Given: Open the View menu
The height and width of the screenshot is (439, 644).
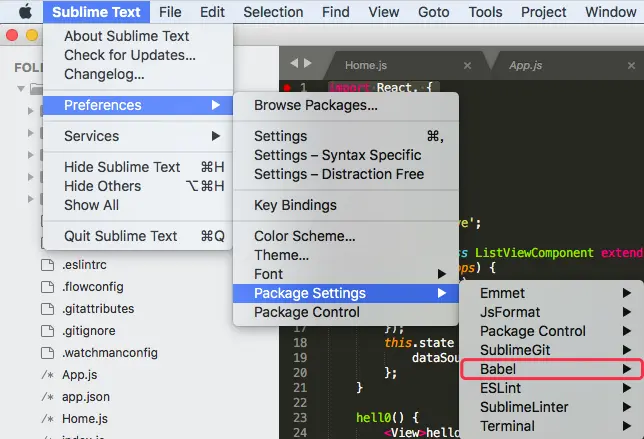Looking at the screenshot, I should tap(384, 12).
